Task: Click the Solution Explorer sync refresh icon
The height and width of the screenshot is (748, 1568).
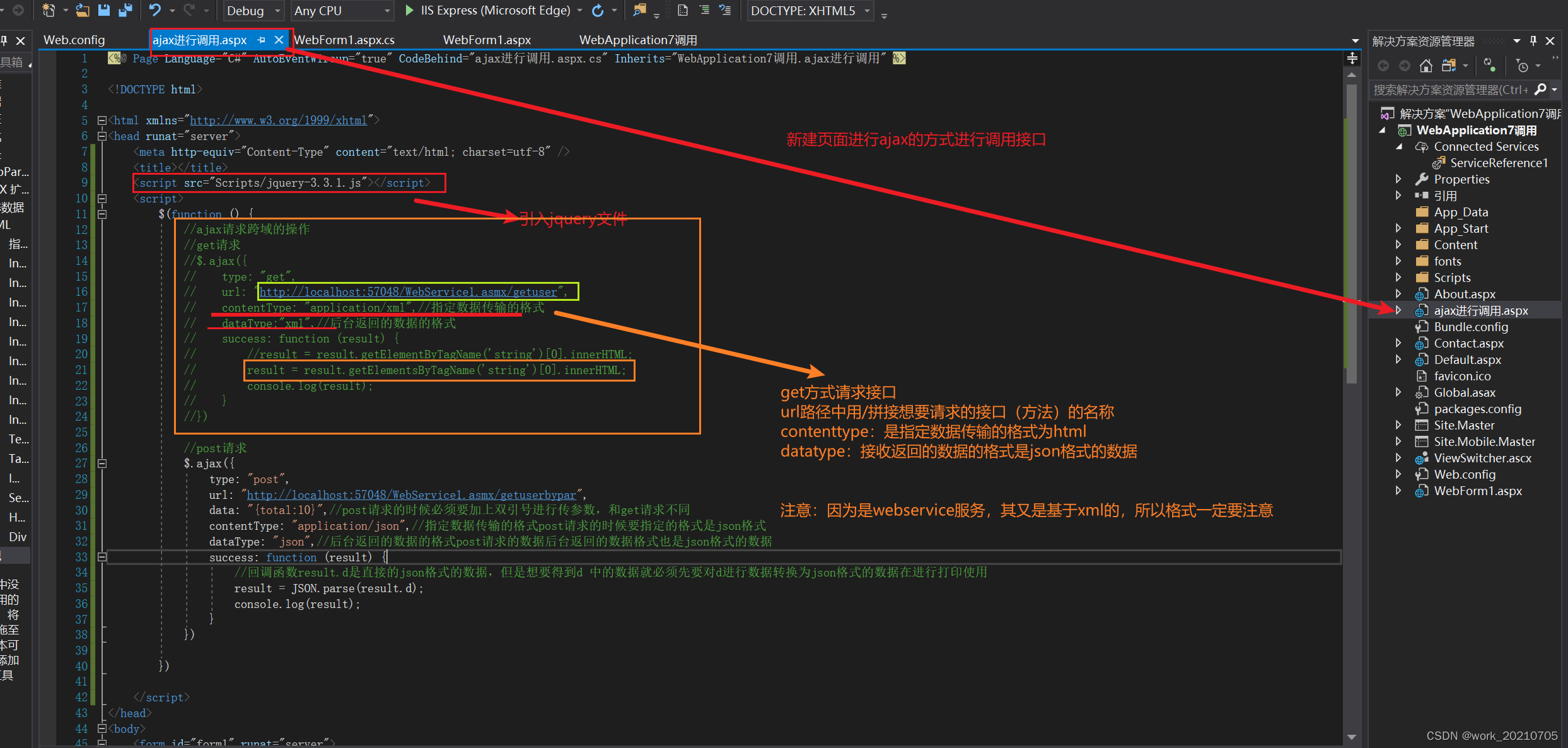Action: click(1489, 66)
